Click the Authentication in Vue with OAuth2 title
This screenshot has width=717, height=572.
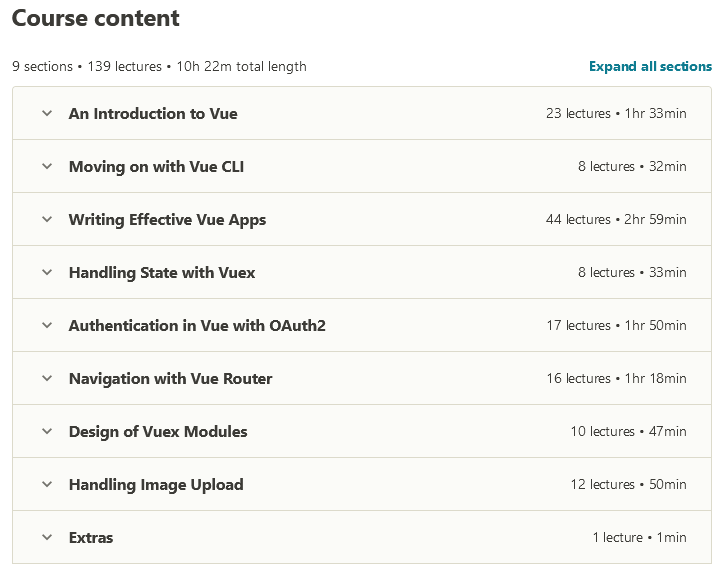[x=197, y=326]
